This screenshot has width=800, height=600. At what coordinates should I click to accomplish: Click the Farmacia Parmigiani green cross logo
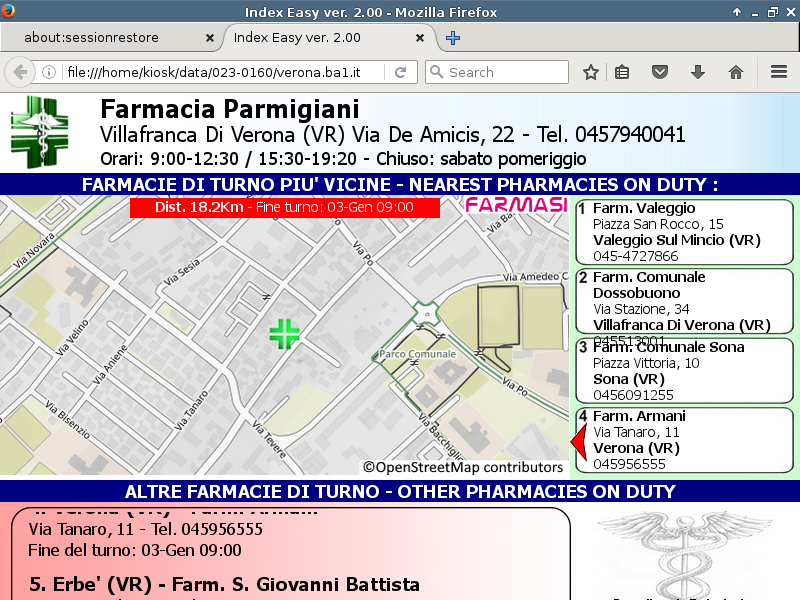(41, 132)
